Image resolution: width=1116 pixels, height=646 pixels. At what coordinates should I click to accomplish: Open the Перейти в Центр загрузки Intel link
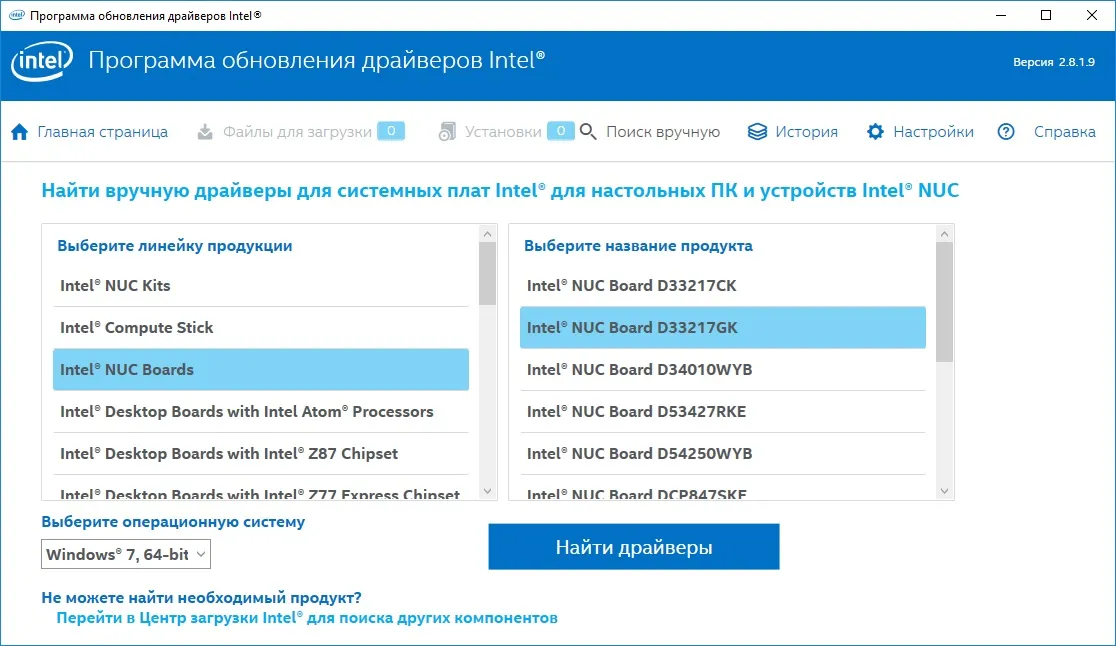(x=307, y=618)
